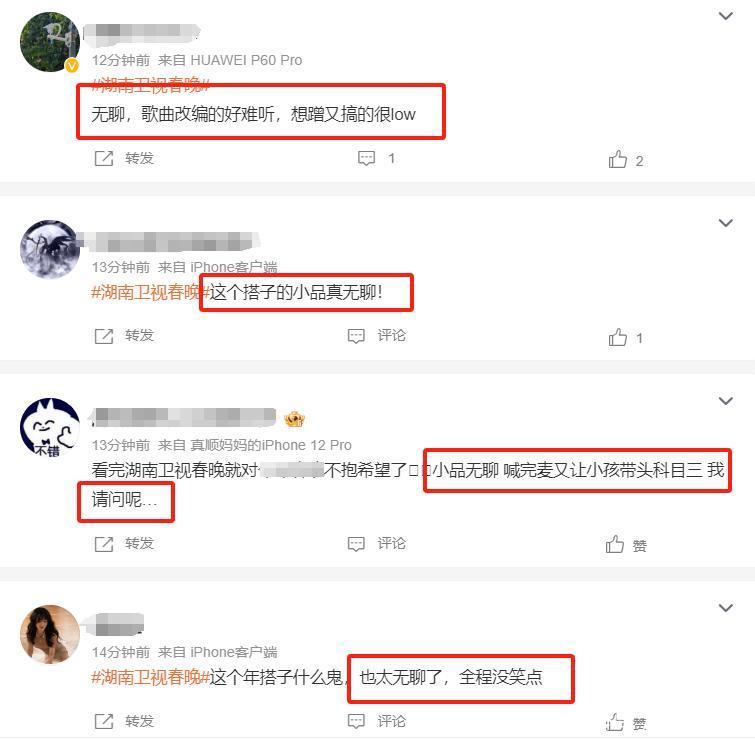Screen dimensions: 755x739
Task: Comment on the second post from iPhone客户端
Action: coord(377,335)
